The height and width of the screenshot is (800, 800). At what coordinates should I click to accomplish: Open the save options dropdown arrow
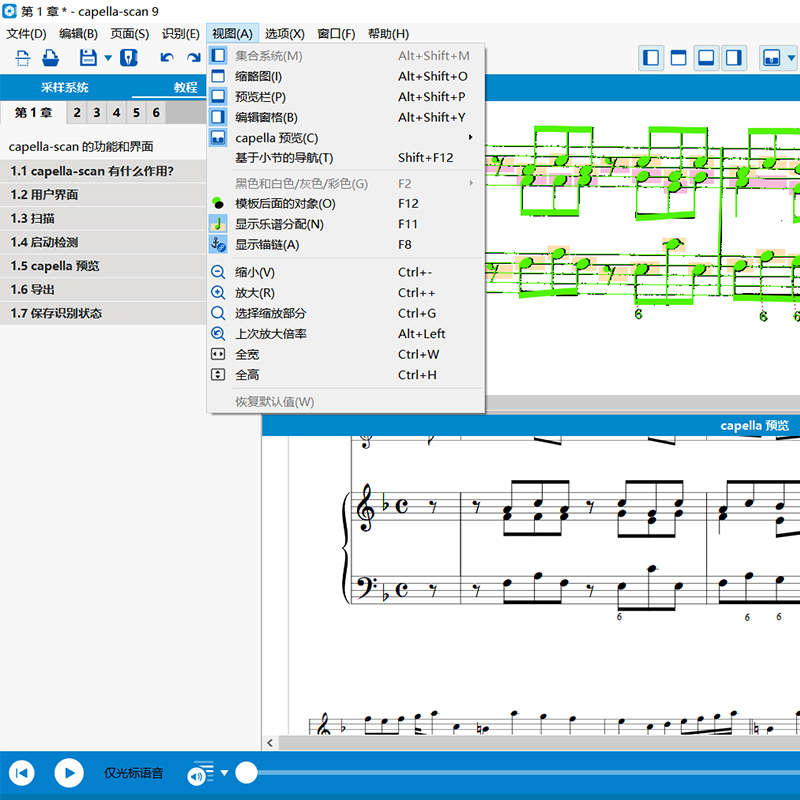tap(108, 58)
